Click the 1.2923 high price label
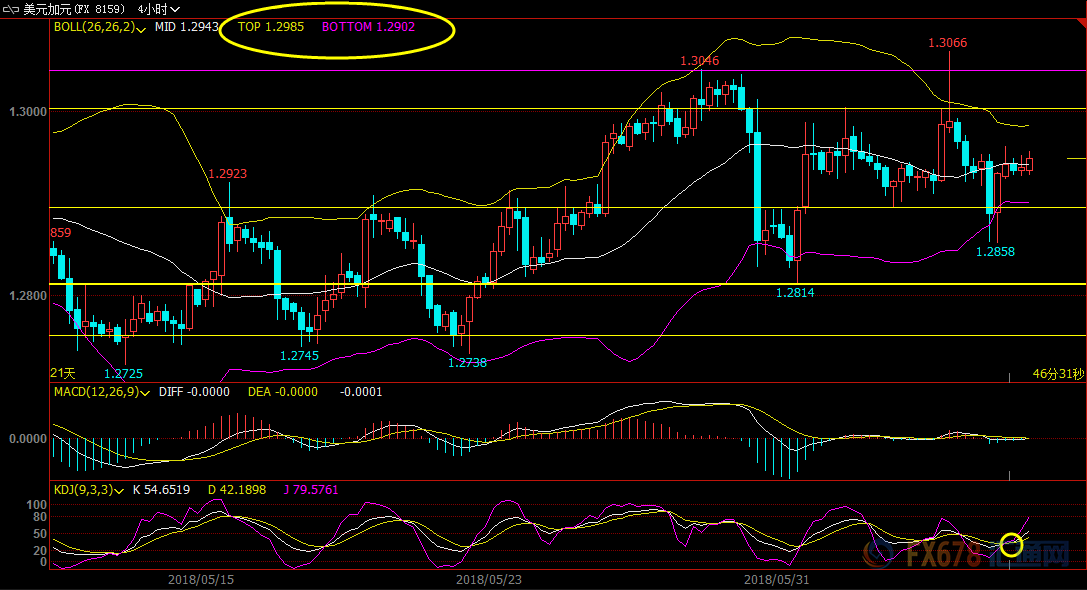Image resolution: width=1087 pixels, height=590 pixels. pyautogui.click(x=227, y=173)
